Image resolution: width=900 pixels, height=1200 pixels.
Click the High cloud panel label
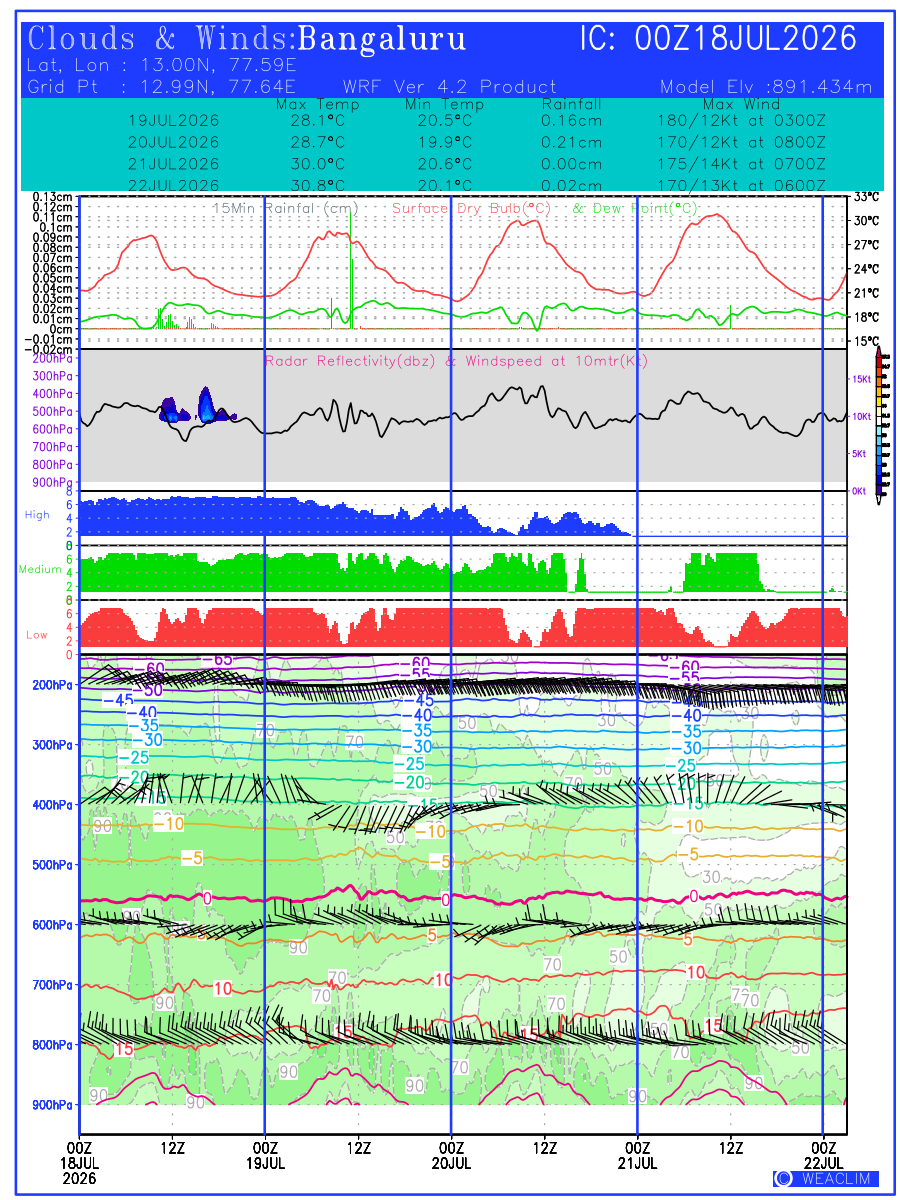pyautogui.click(x=37, y=515)
